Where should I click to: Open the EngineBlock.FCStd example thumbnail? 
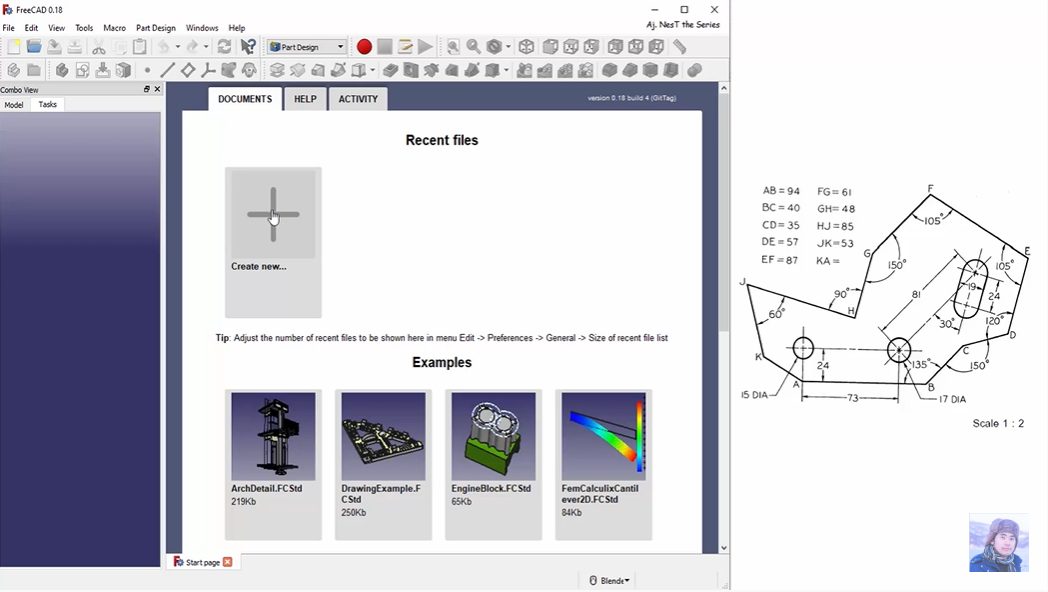pyautogui.click(x=491, y=435)
